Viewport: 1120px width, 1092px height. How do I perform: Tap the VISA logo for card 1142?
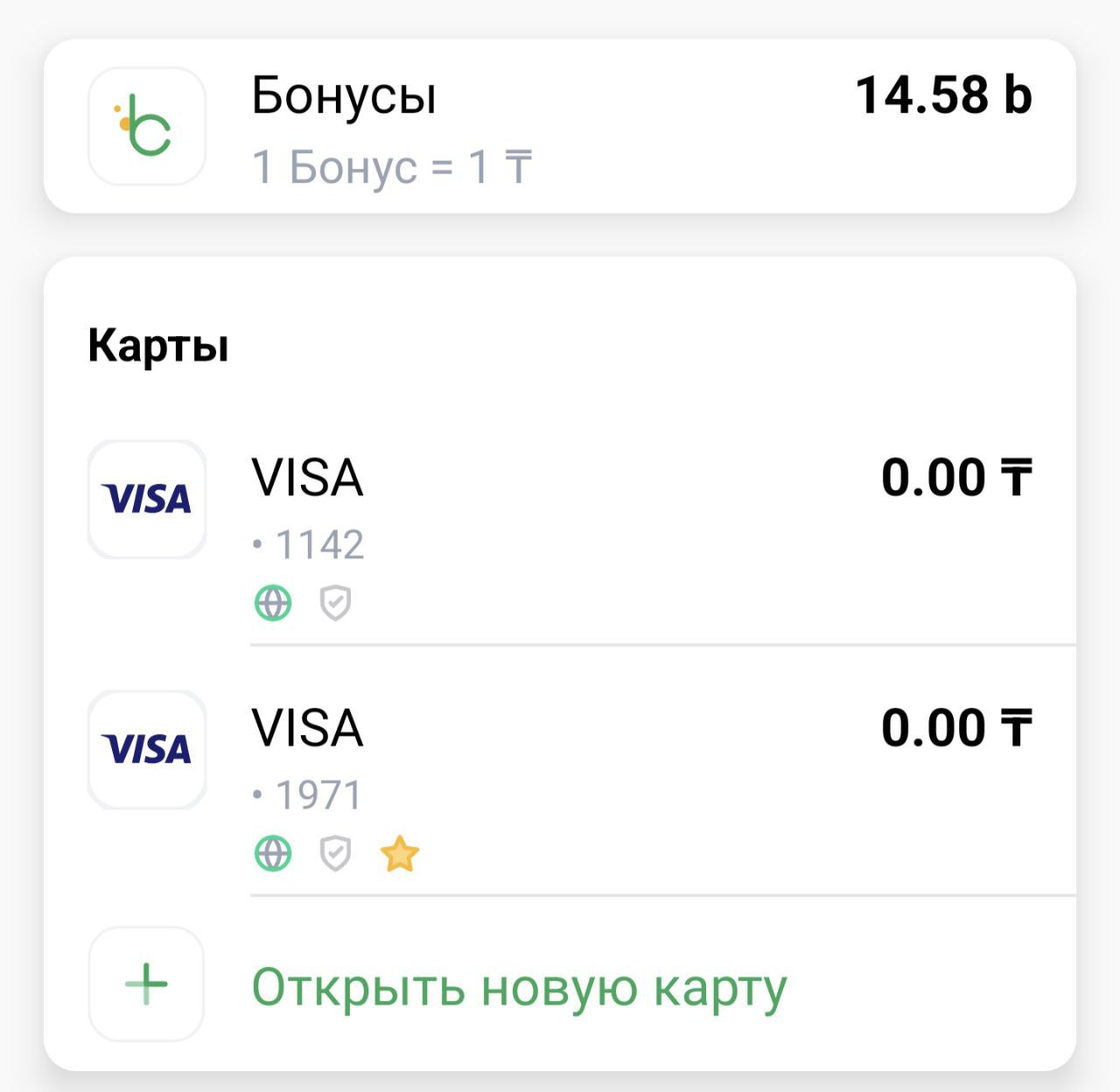click(x=147, y=500)
